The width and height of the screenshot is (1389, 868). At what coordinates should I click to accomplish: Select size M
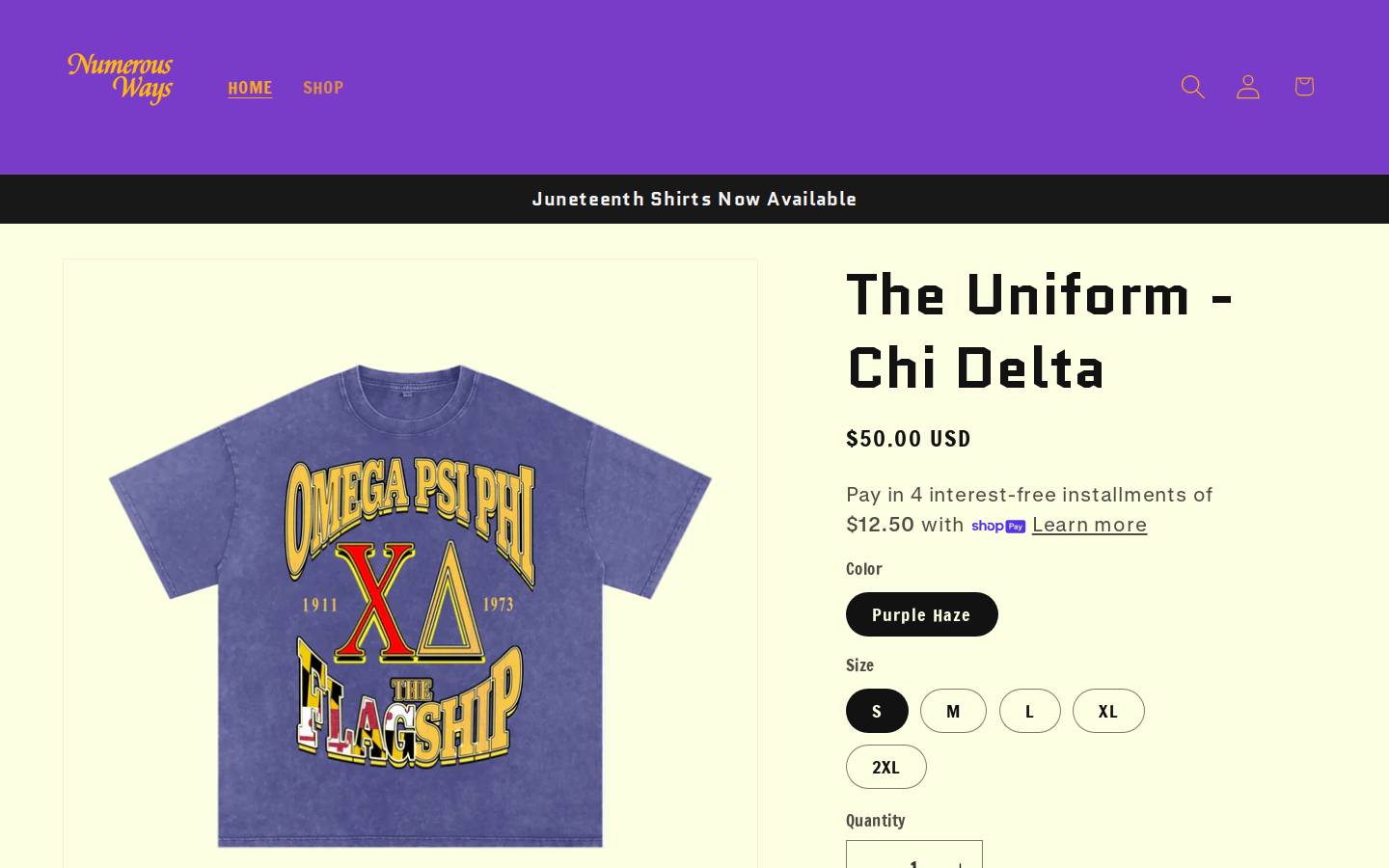953,711
